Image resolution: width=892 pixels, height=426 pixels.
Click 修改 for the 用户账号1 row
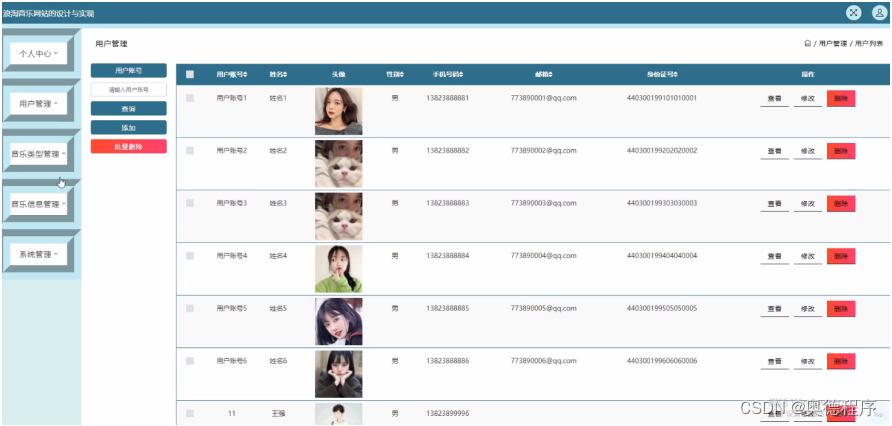point(808,98)
